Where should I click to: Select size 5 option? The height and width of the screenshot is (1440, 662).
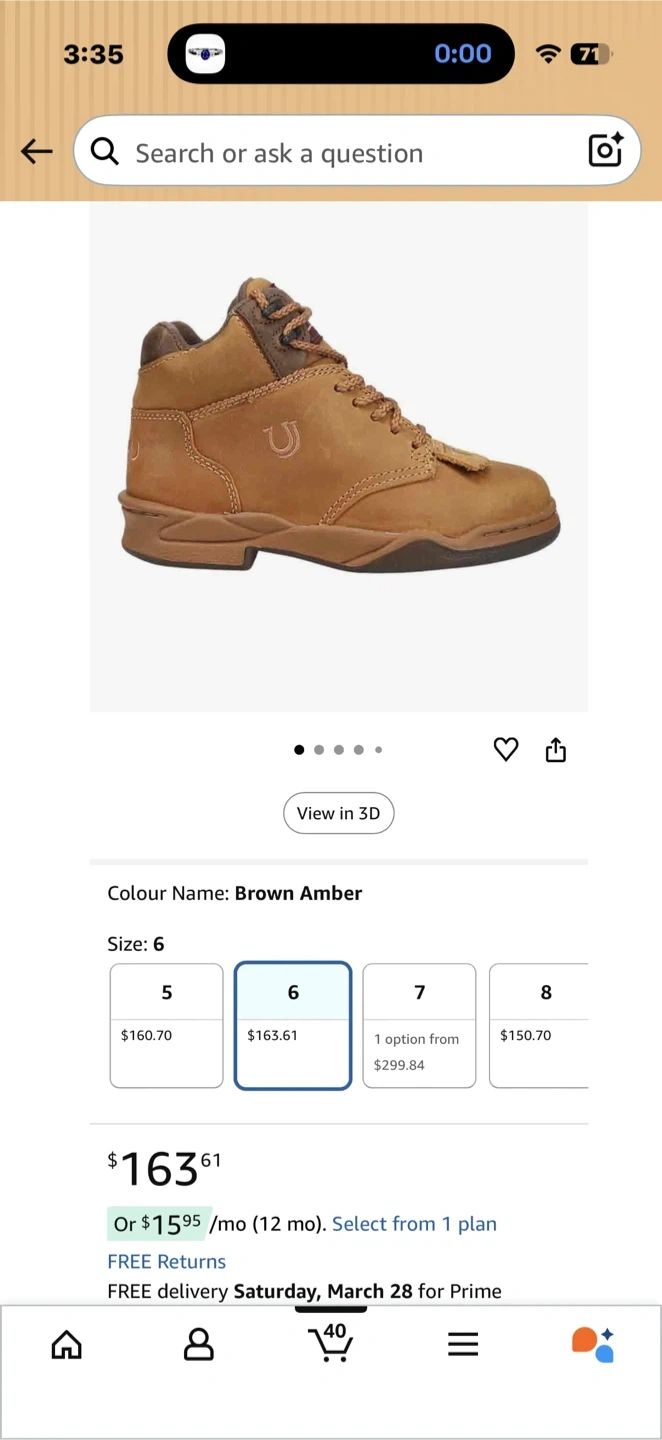[167, 1025]
